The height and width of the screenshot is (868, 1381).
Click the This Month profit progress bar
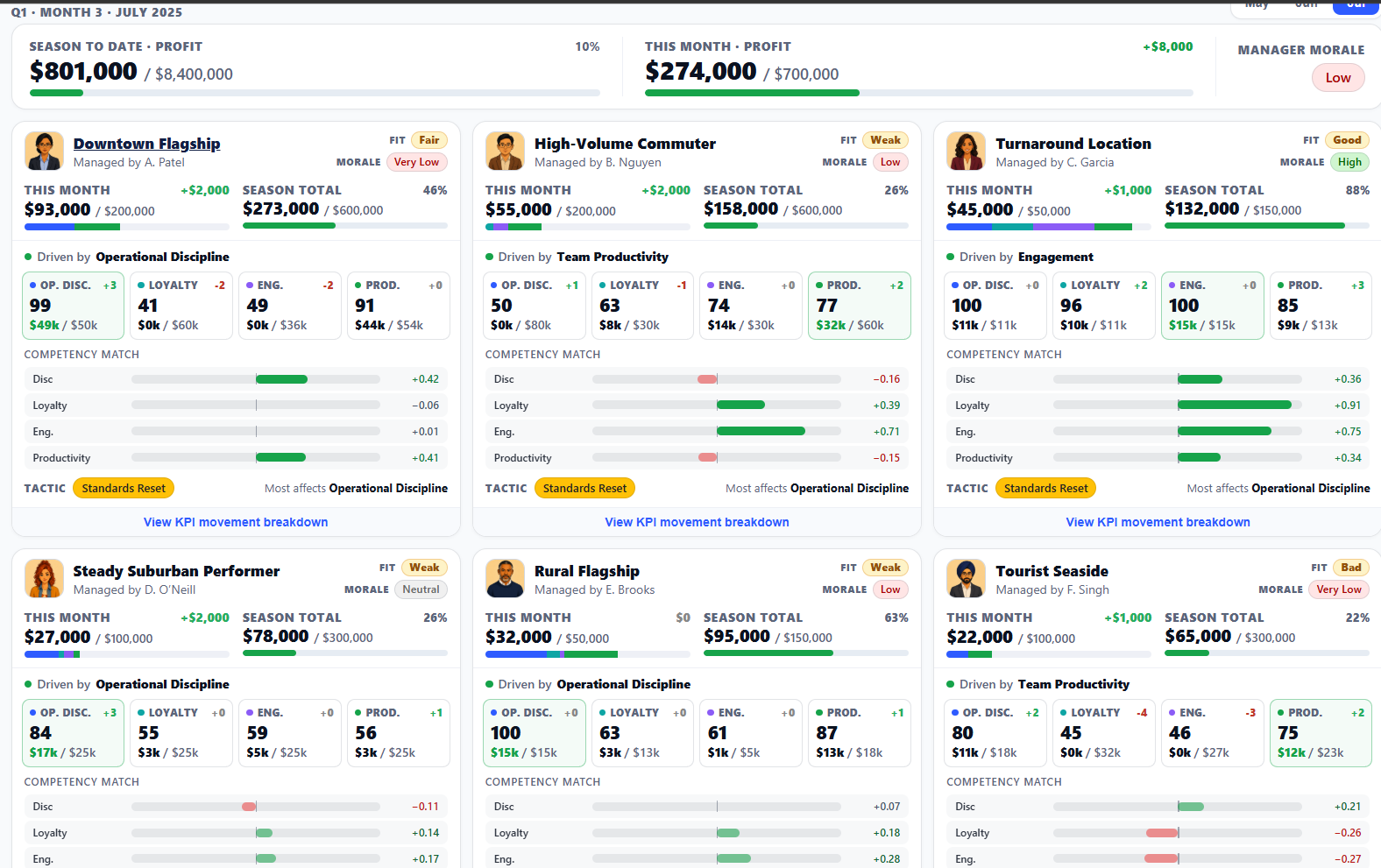[x=919, y=93]
